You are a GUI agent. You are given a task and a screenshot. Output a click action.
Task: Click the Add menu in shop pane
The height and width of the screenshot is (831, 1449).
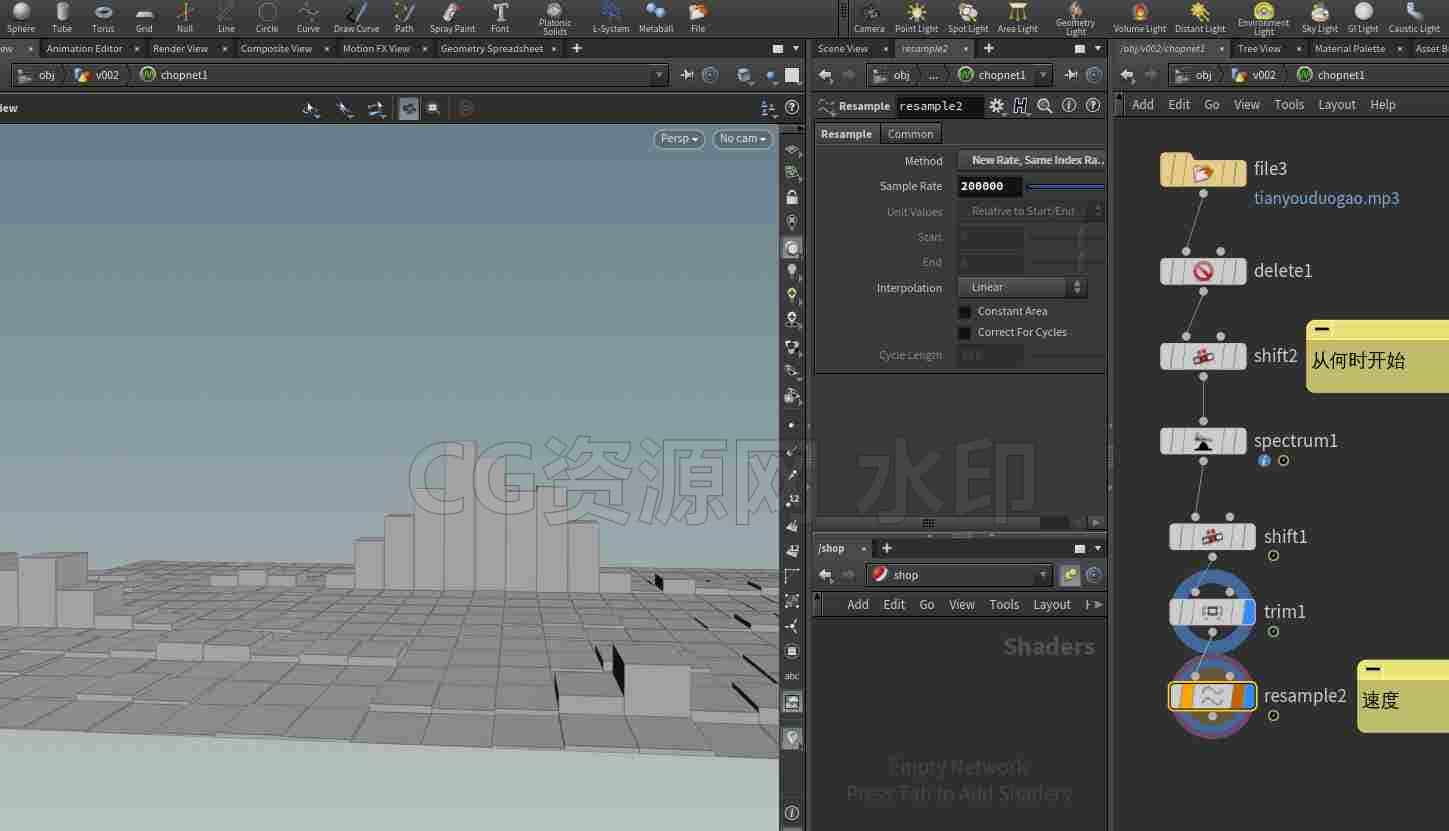(x=858, y=604)
